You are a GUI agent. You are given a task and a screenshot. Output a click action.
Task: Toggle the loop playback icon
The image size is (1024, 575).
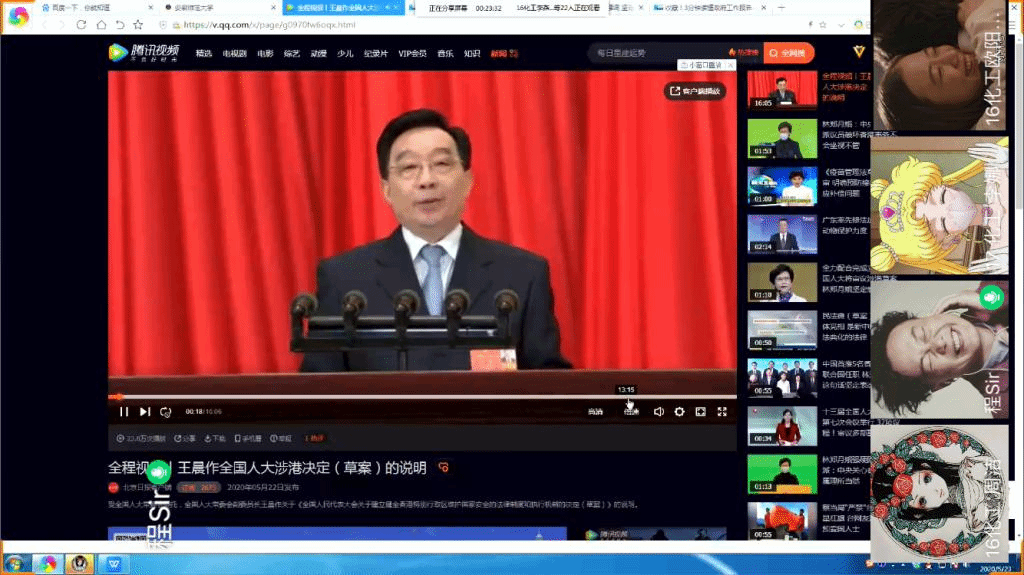coord(166,411)
